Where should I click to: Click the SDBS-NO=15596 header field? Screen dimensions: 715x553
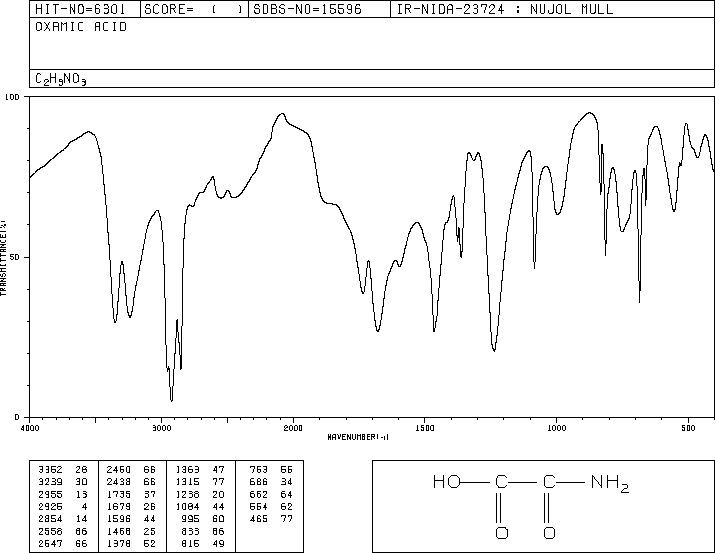(x=319, y=9)
